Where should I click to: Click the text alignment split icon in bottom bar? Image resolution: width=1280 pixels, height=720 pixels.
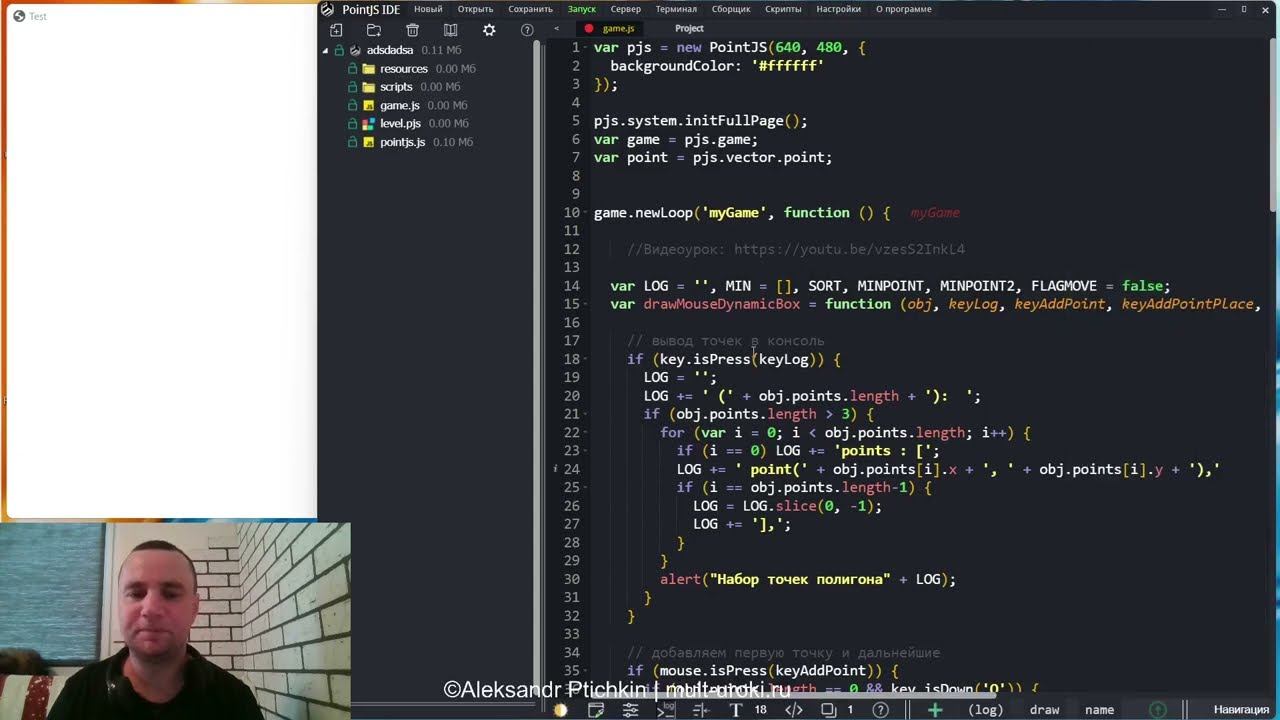click(700, 710)
